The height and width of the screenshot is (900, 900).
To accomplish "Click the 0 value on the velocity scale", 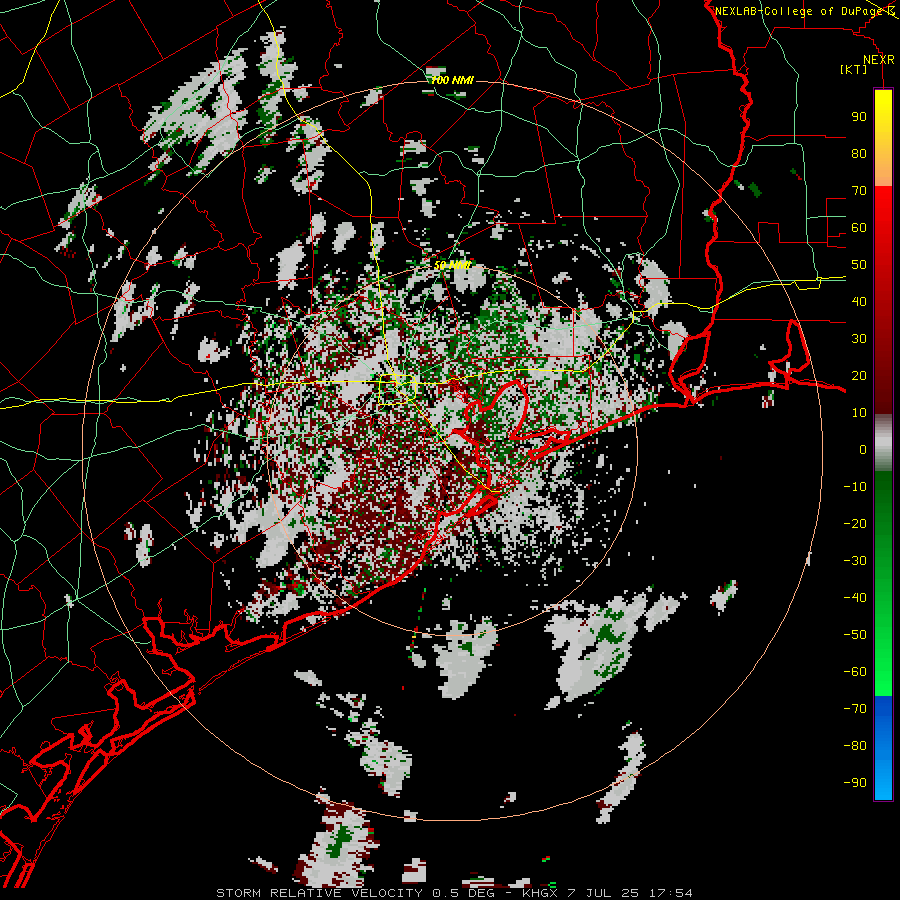I will coord(863,450).
